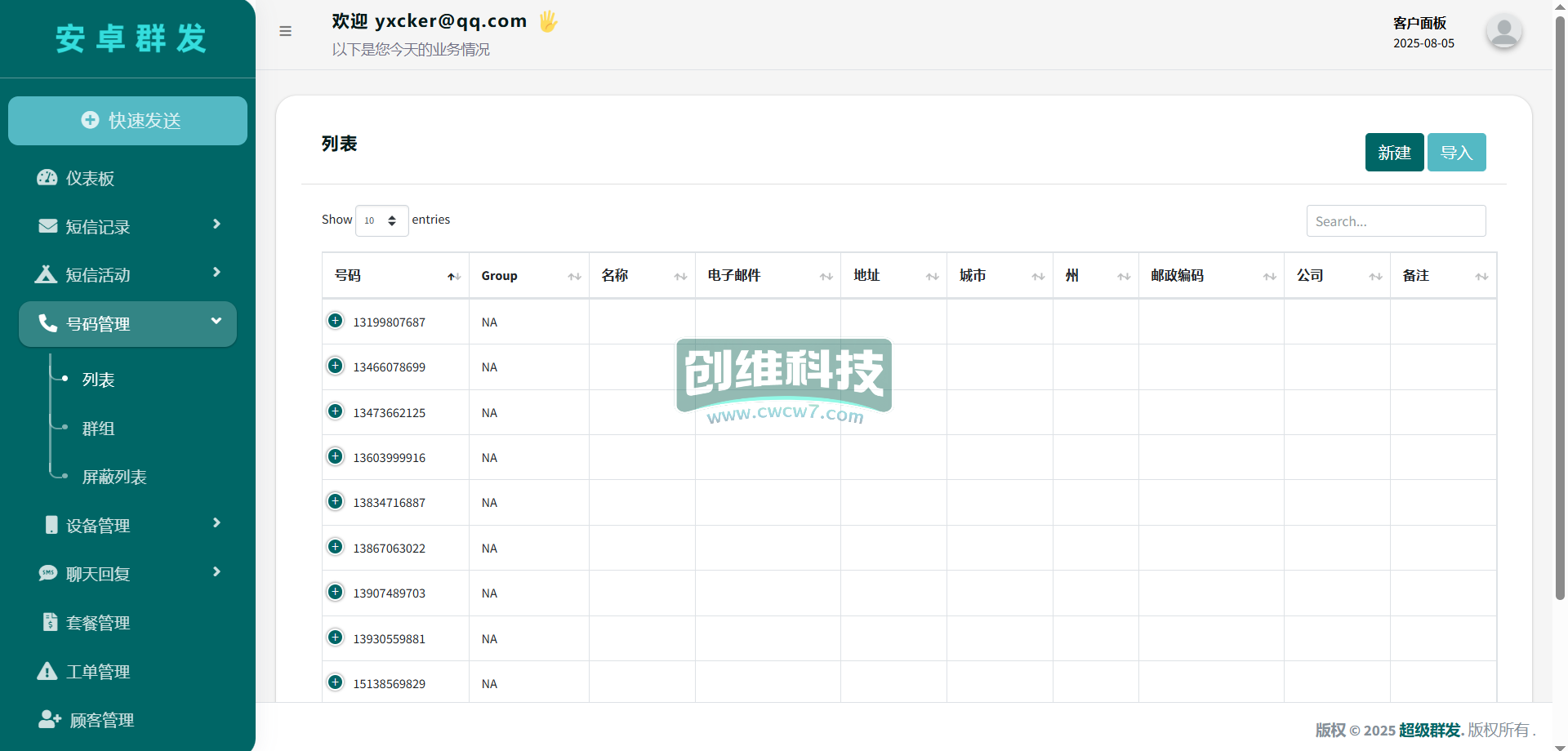This screenshot has height=751, width=1568.
Task: Expand row details for 13603999916
Action: click(335, 456)
